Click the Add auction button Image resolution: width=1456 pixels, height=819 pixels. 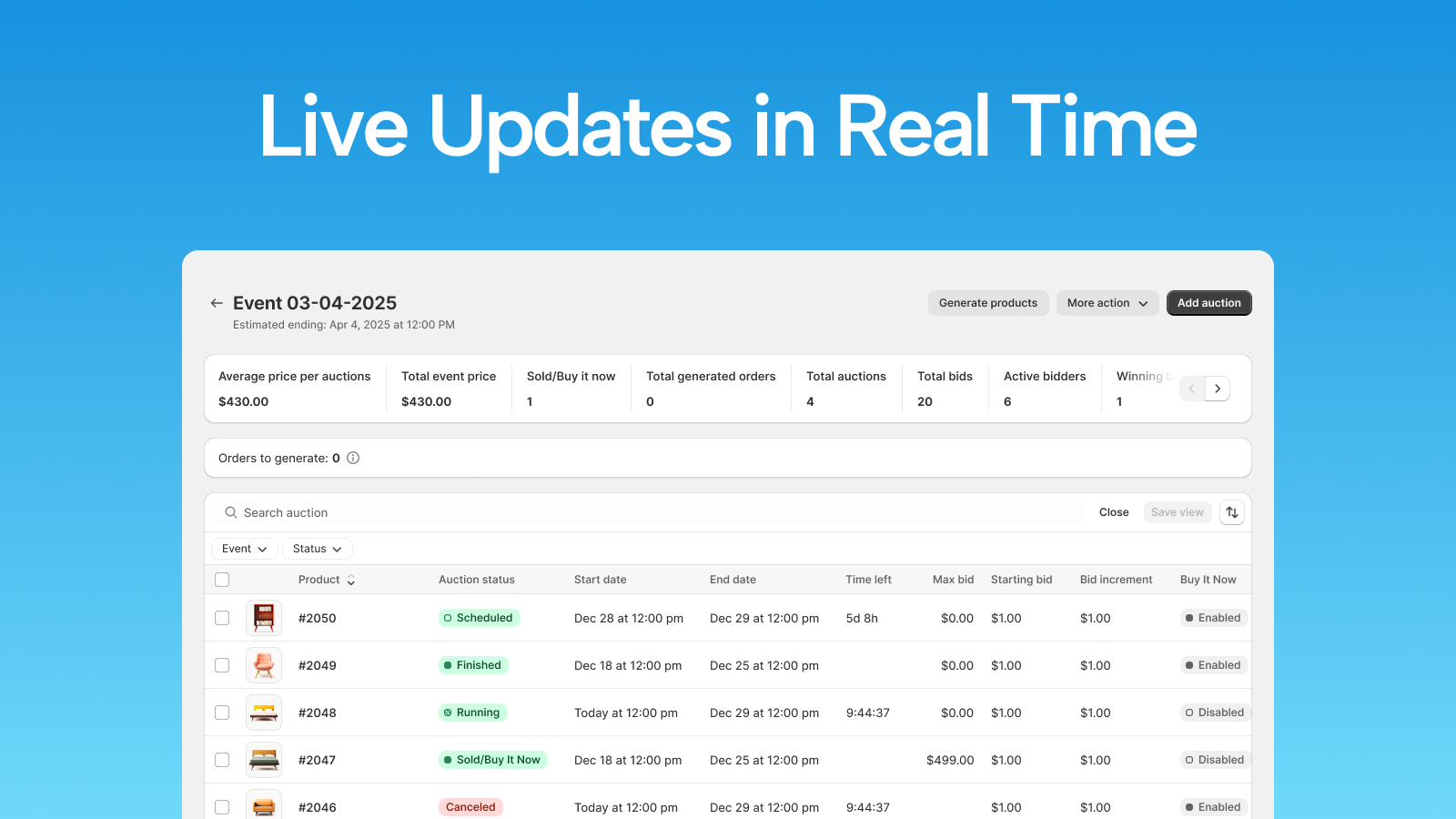(x=1208, y=303)
